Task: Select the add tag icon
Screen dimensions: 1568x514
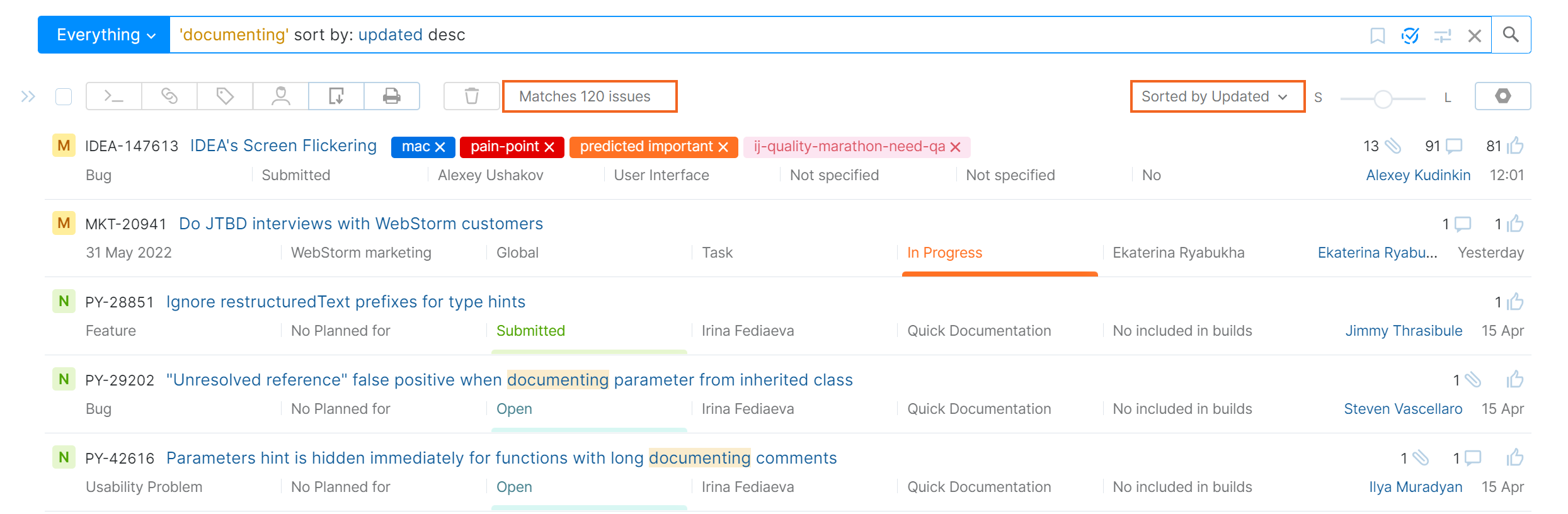Action: 224,96
